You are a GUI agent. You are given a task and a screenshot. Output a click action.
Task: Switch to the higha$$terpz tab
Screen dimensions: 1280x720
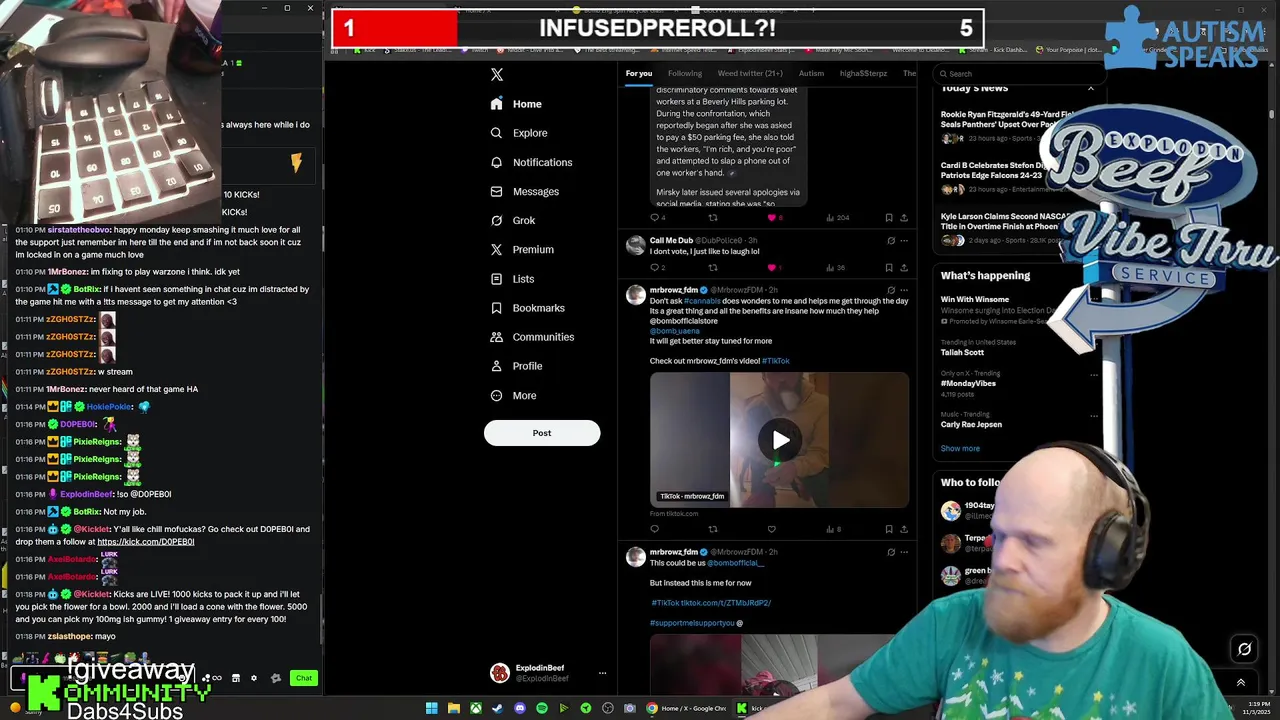click(x=863, y=73)
